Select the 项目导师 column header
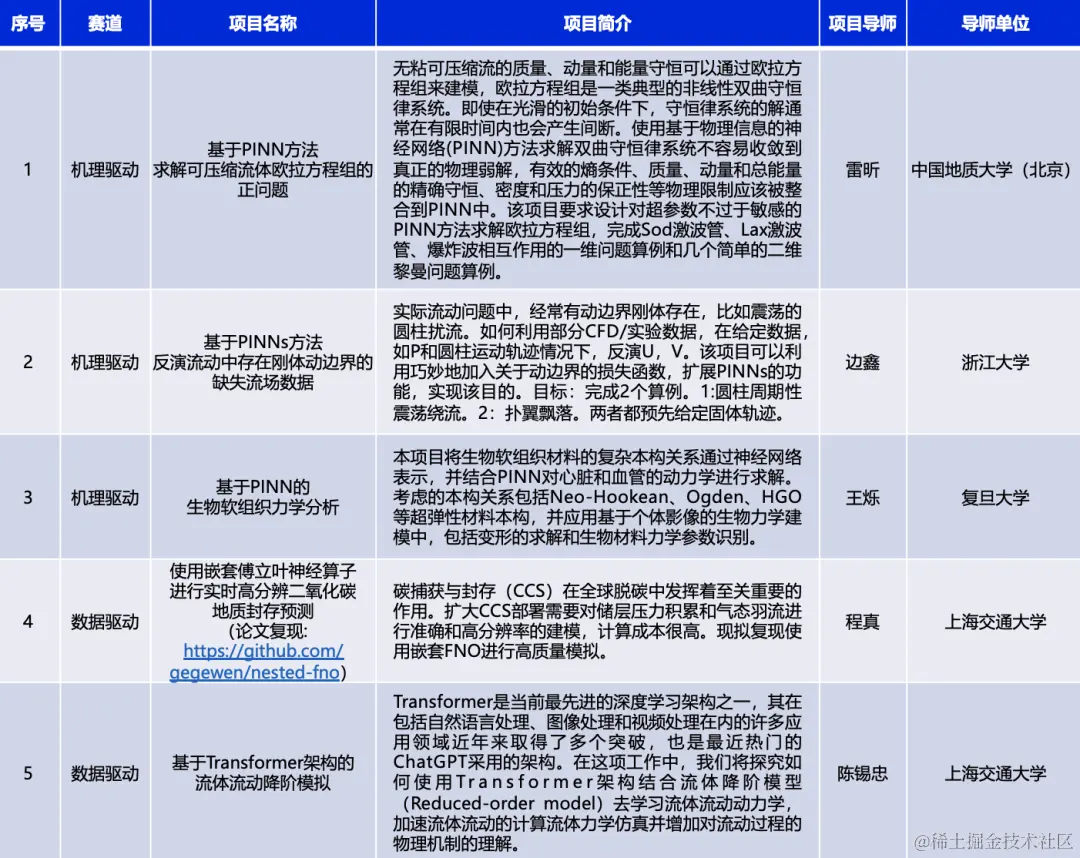1080x858 pixels. coord(863,23)
